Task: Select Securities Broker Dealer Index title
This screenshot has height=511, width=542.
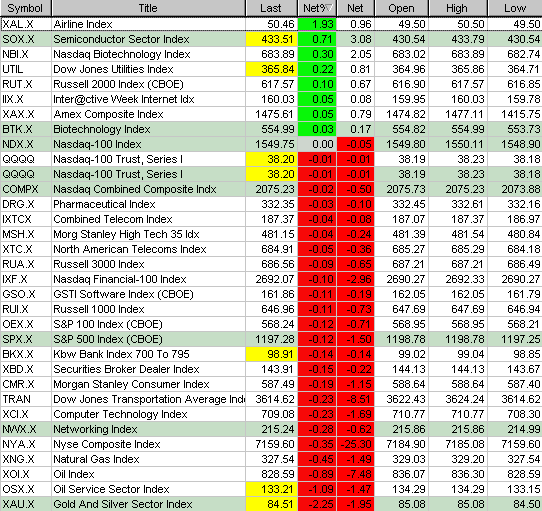Action: (x=127, y=369)
